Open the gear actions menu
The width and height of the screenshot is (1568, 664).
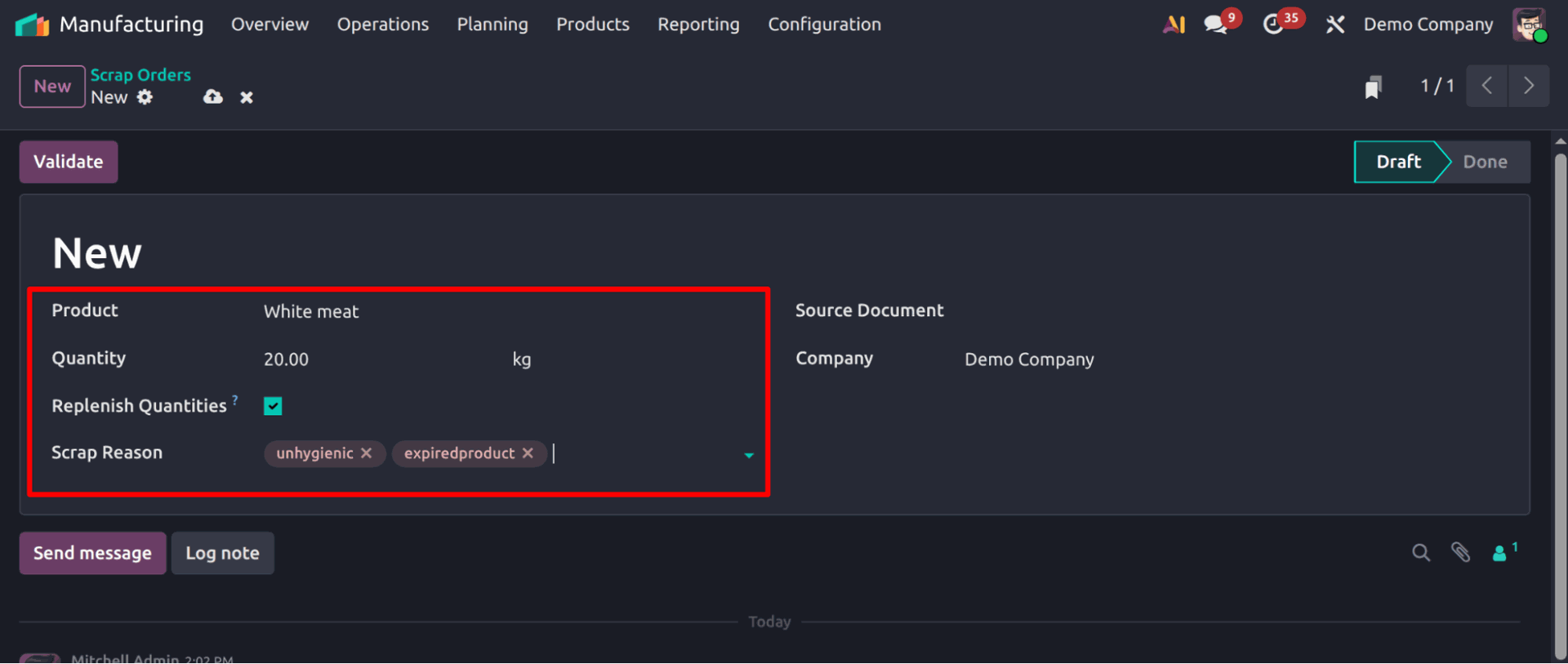[145, 97]
